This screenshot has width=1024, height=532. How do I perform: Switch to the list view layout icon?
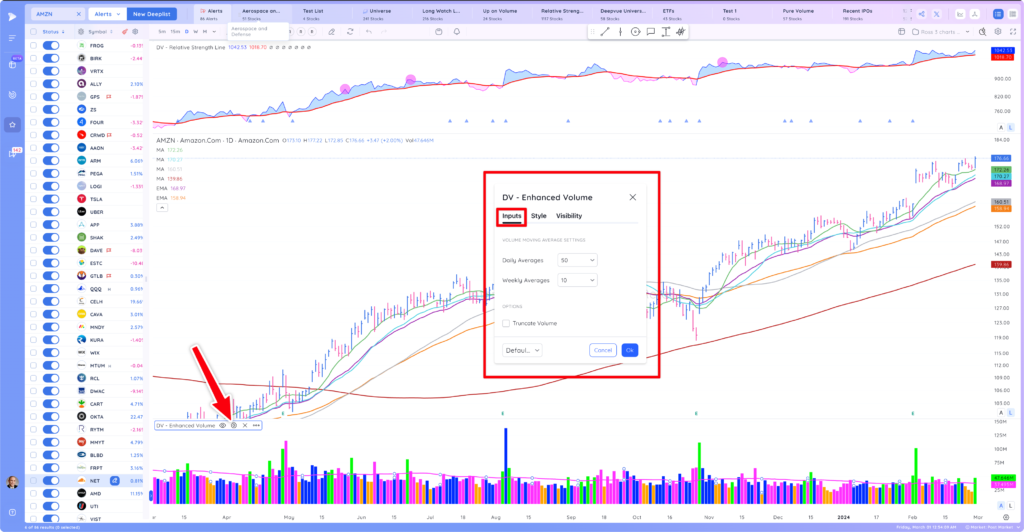pos(998,14)
